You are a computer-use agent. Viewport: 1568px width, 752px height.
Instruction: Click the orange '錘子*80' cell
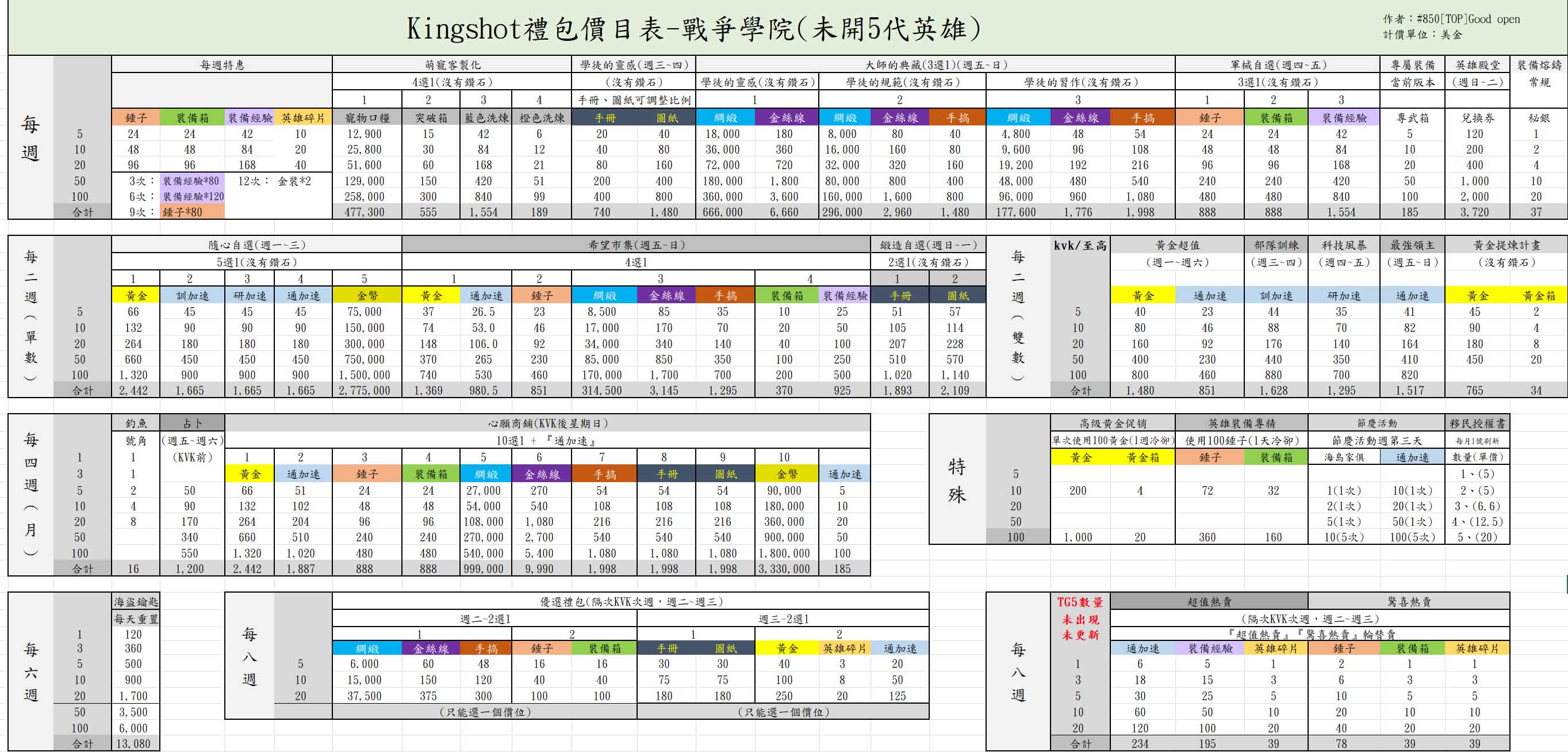(x=193, y=212)
